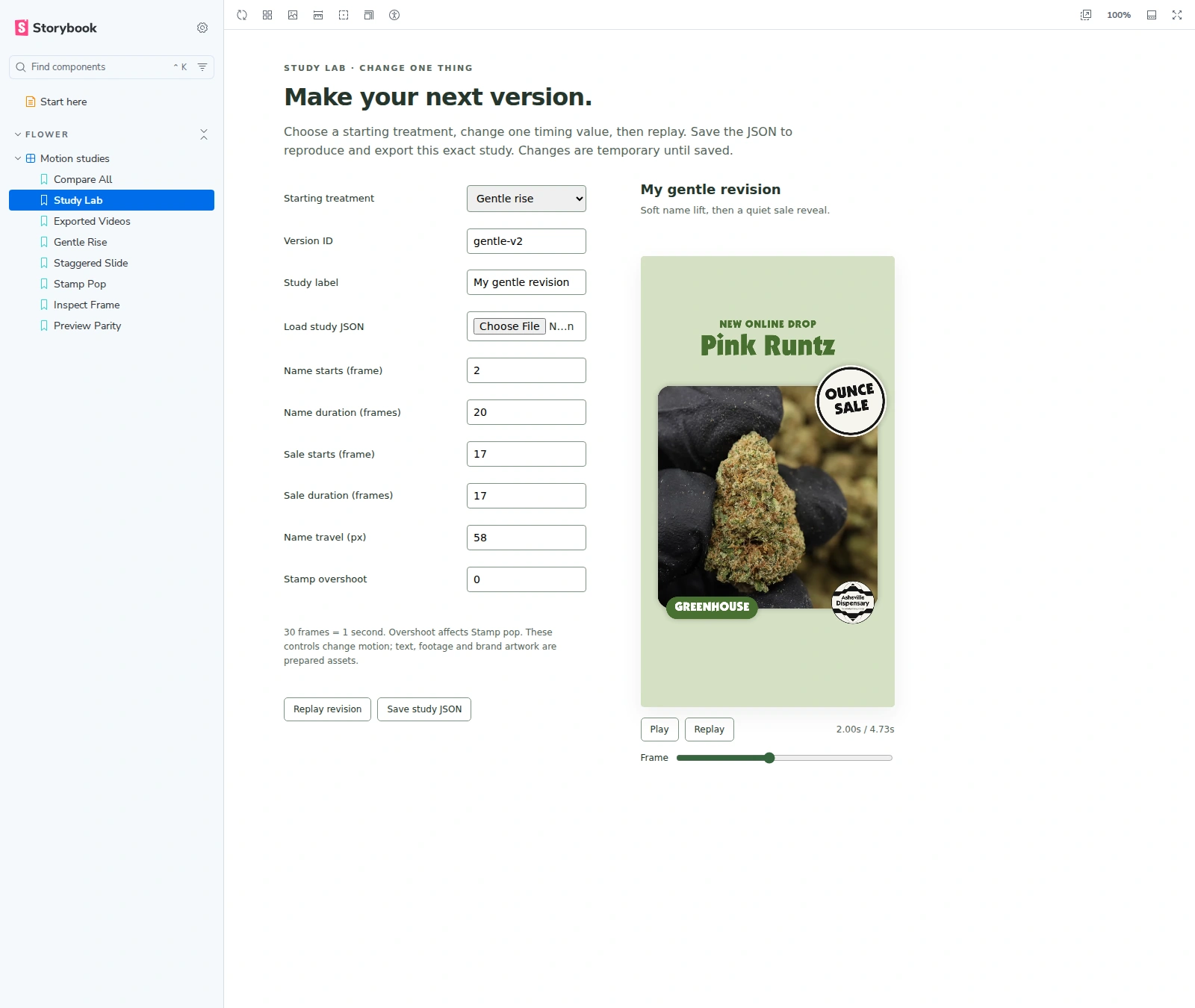
Task: Open the sidebar filter icon
Action: pyautogui.click(x=202, y=67)
